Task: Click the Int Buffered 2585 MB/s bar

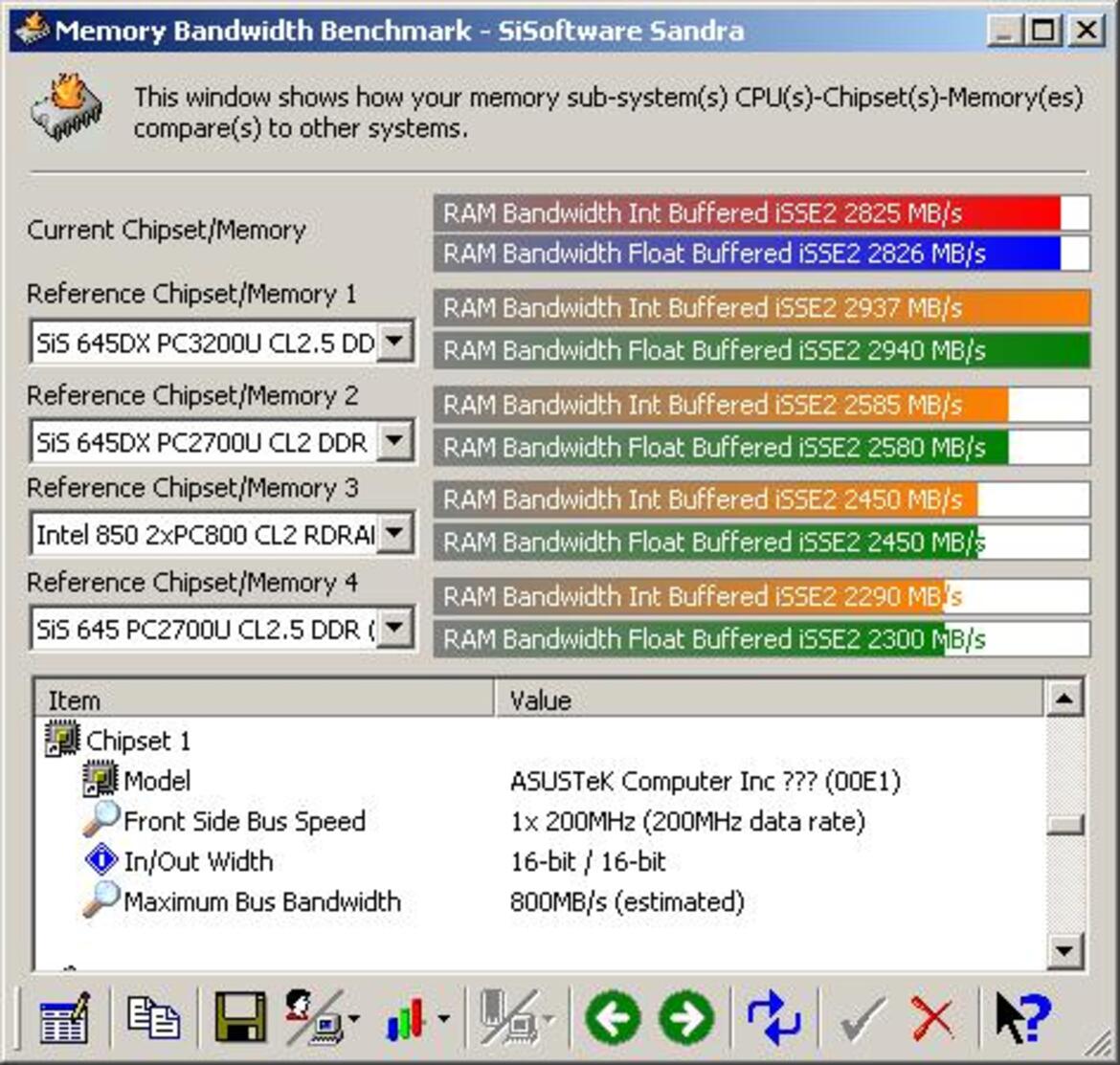Action: [x=761, y=405]
